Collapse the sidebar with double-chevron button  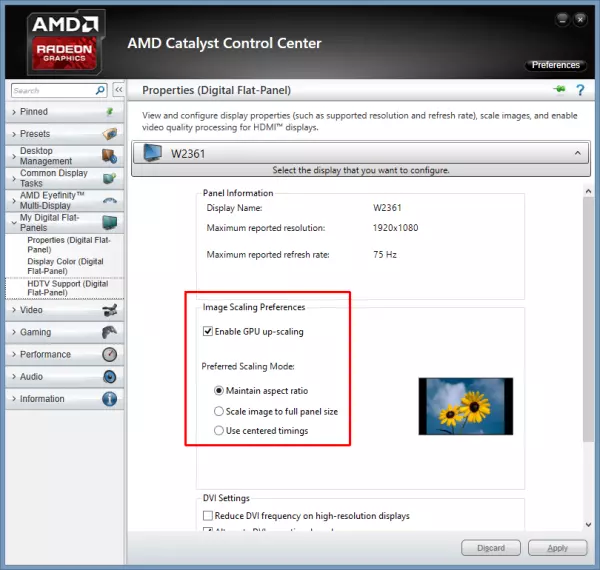(x=119, y=90)
